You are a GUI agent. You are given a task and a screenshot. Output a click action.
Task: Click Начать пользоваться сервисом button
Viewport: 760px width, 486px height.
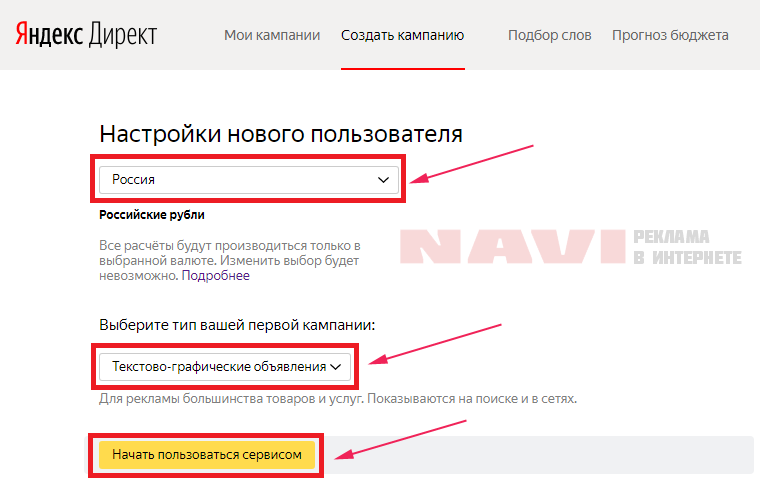click(207, 455)
